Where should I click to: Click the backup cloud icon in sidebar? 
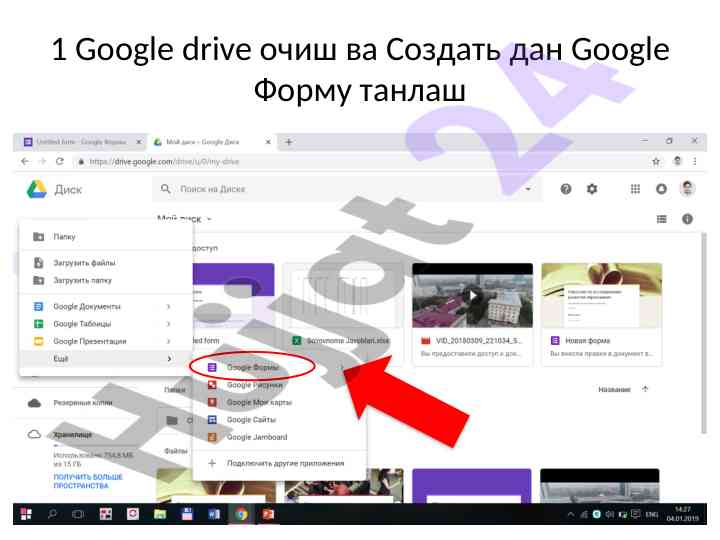click(34, 403)
